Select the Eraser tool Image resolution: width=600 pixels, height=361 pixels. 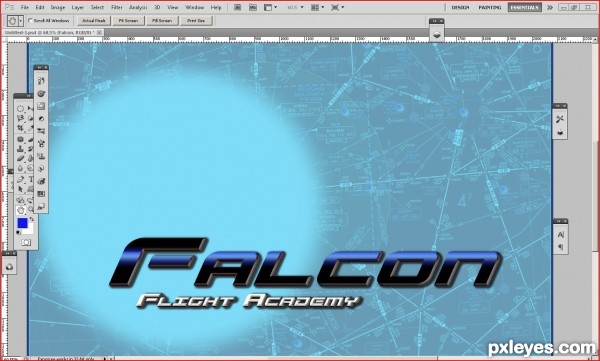point(20,158)
